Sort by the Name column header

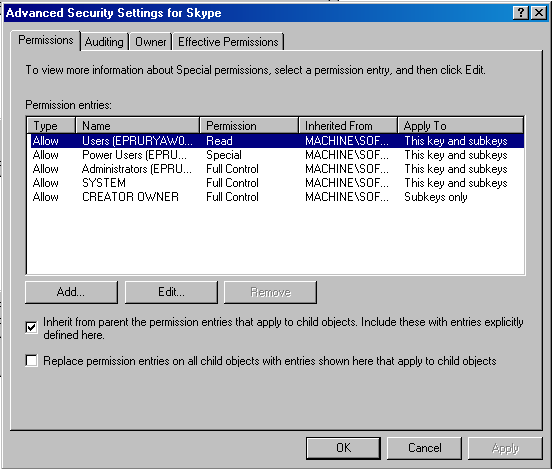pos(138,126)
